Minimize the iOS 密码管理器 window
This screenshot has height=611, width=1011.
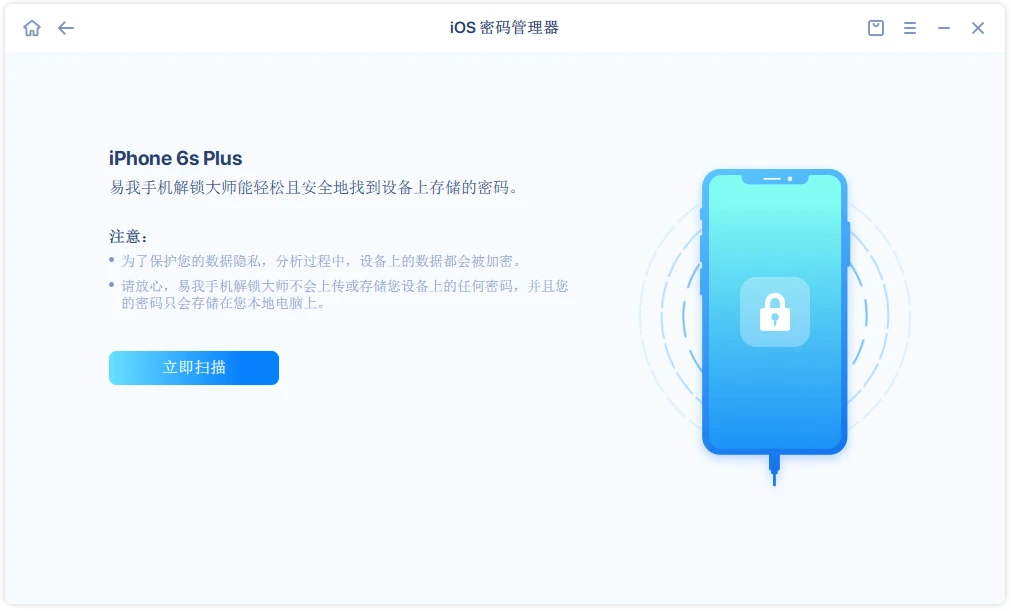[x=944, y=28]
